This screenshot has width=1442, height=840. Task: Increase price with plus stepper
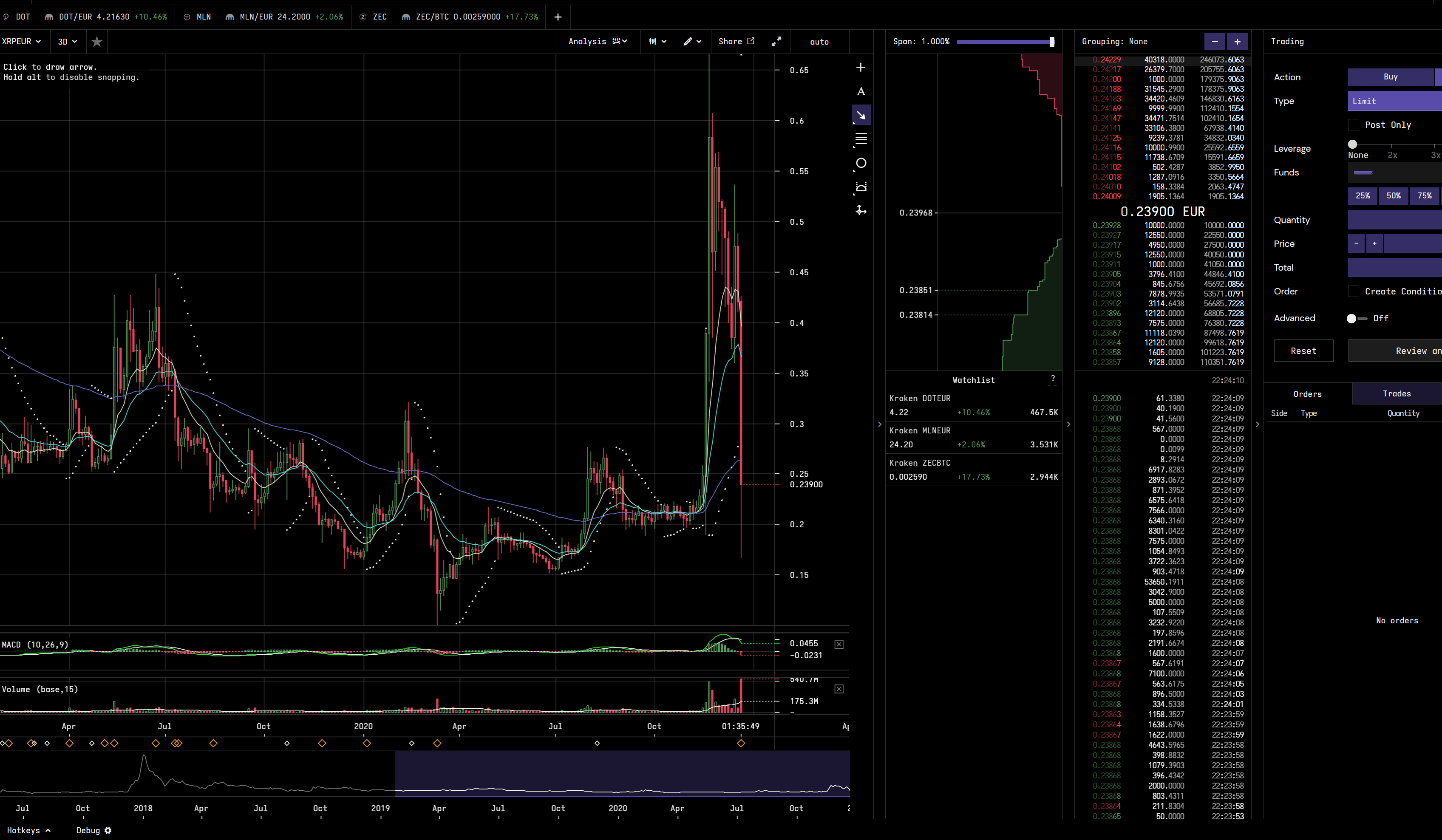[x=1374, y=244]
